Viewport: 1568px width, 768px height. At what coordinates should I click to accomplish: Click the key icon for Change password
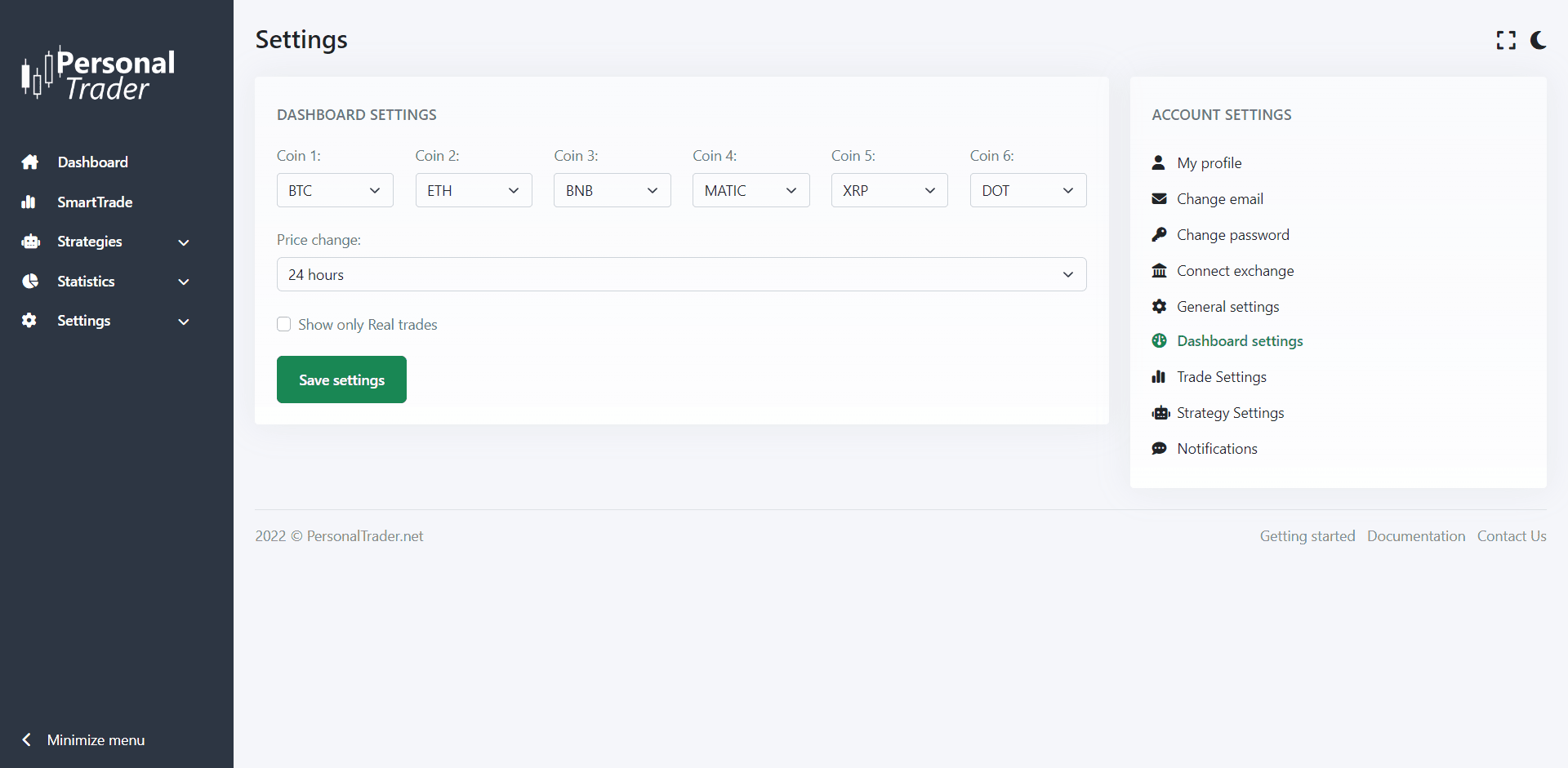coord(1159,235)
